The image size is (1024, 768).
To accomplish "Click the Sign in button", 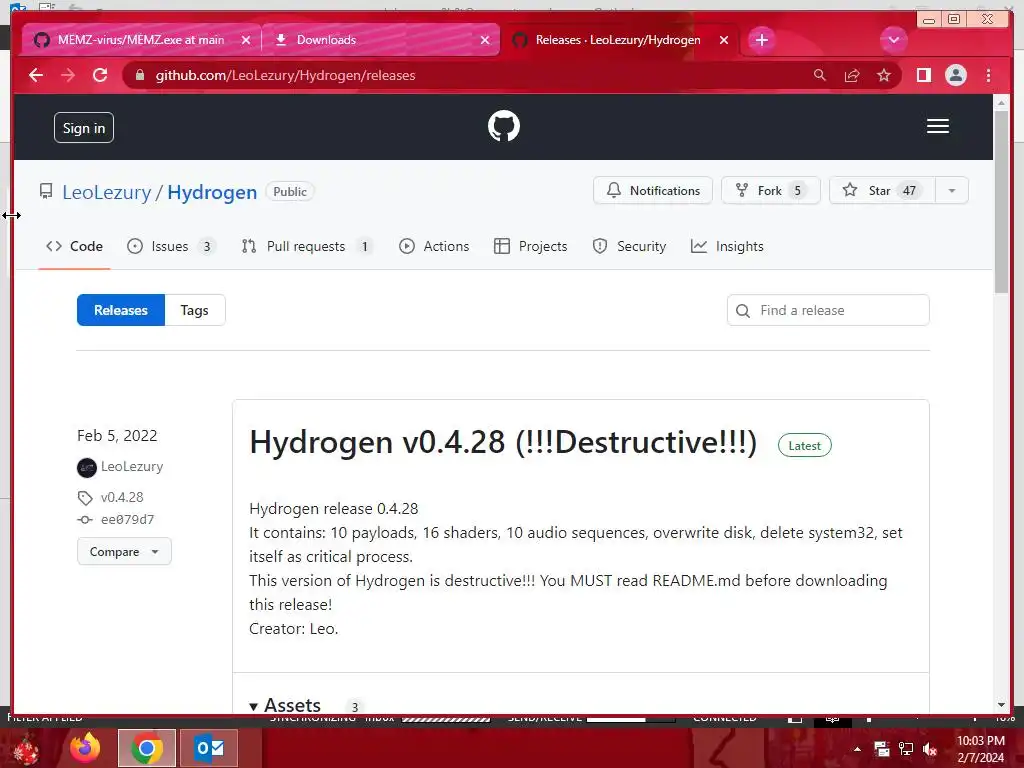I will [x=84, y=128].
